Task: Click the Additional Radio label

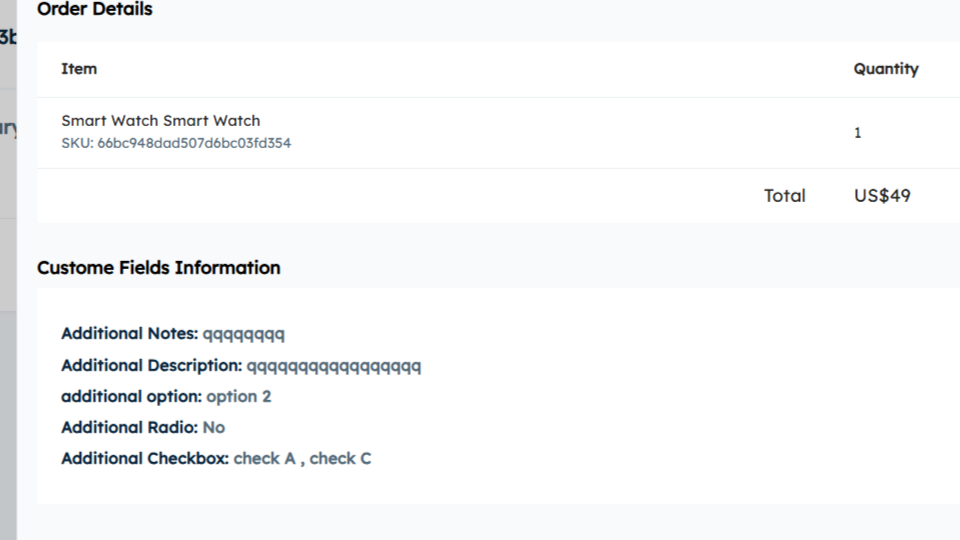Action: pyautogui.click(x=129, y=428)
